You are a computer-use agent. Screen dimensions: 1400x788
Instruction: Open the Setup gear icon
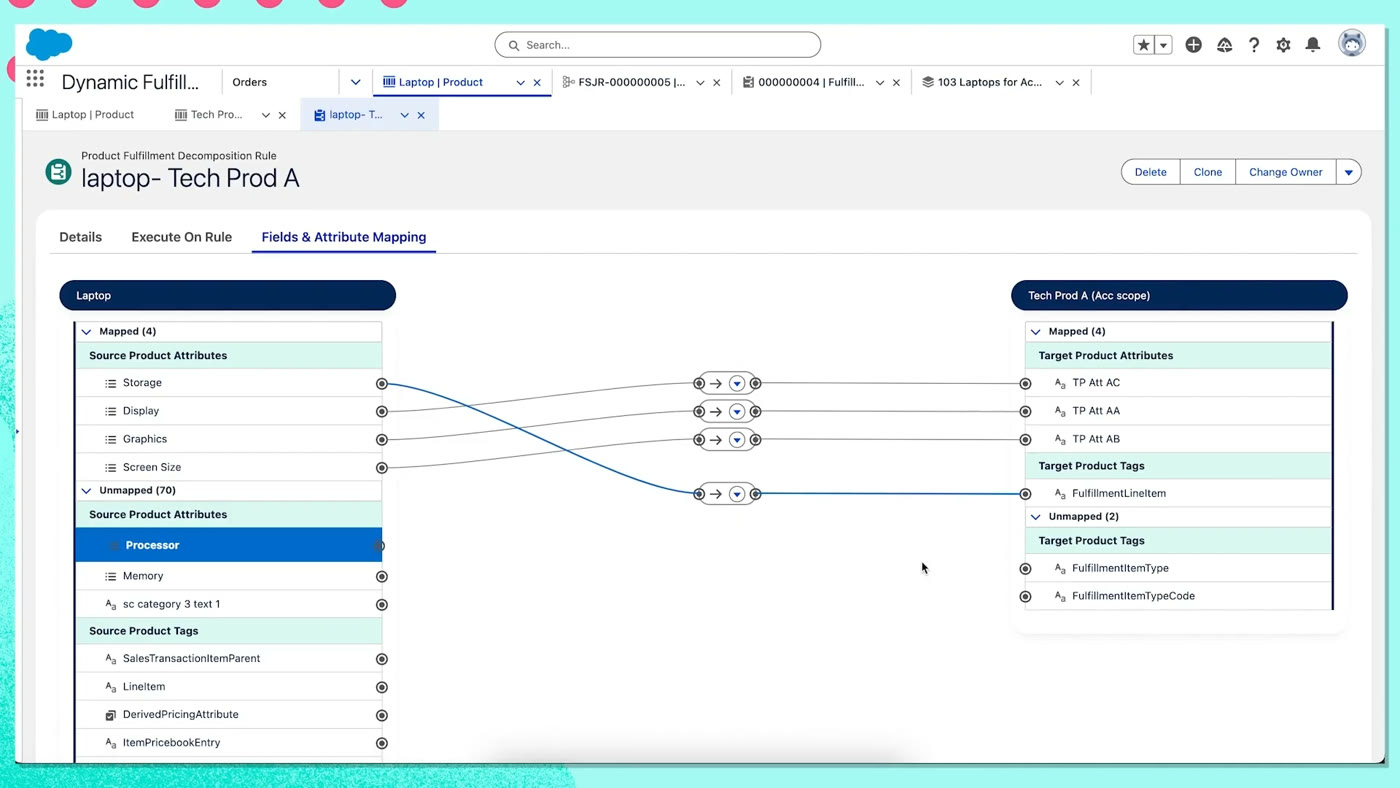point(1283,45)
